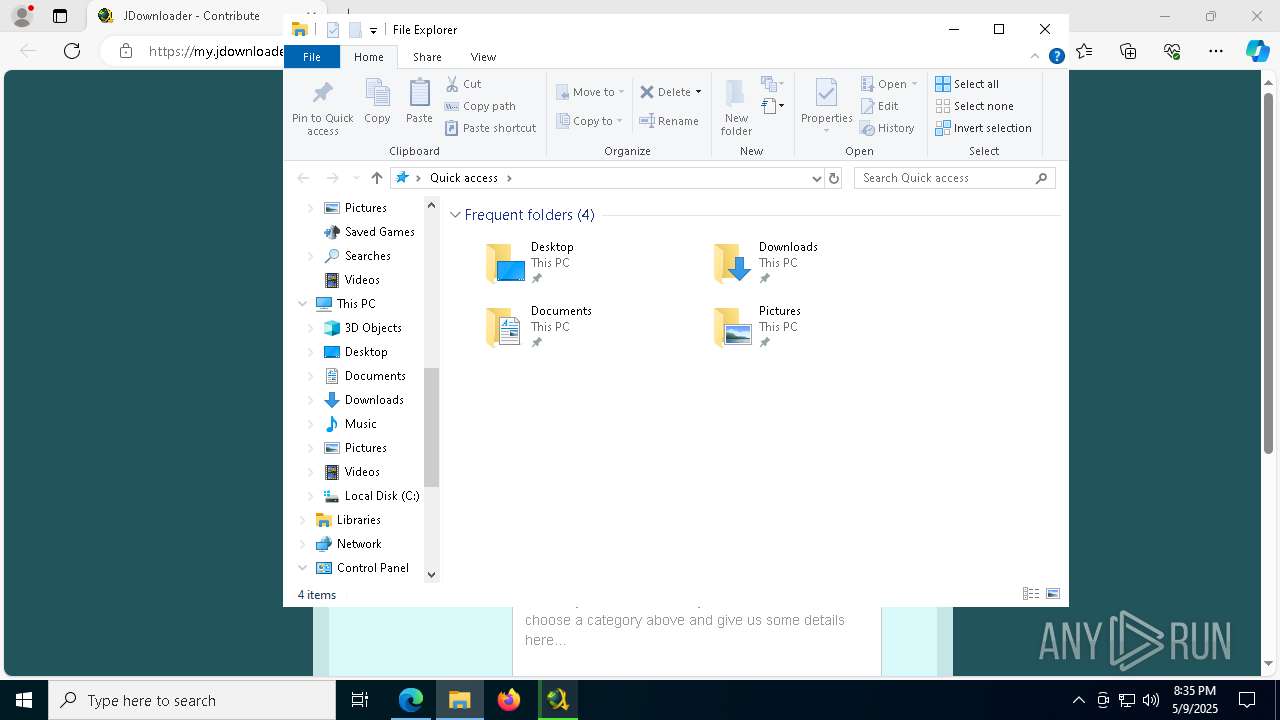
Task: Click the Copy path command
Action: pos(480,106)
